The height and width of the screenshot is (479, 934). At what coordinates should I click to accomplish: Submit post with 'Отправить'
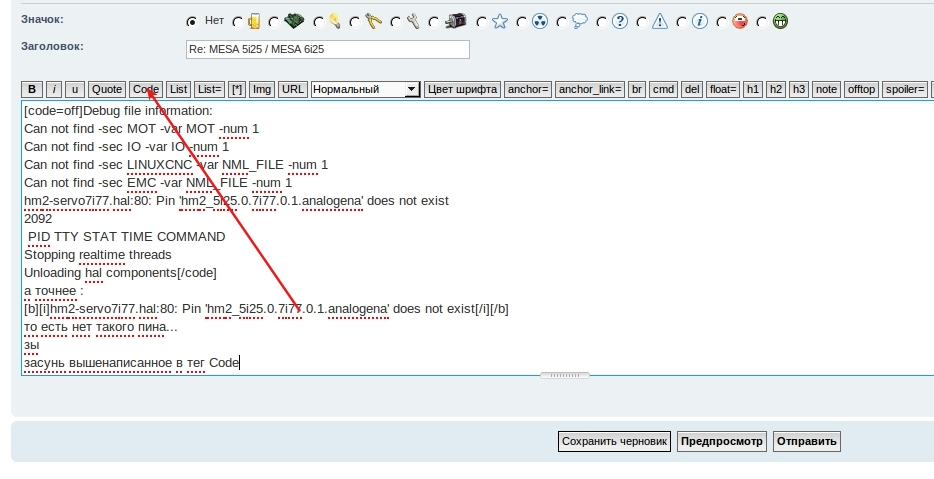pyautogui.click(x=807, y=441)
